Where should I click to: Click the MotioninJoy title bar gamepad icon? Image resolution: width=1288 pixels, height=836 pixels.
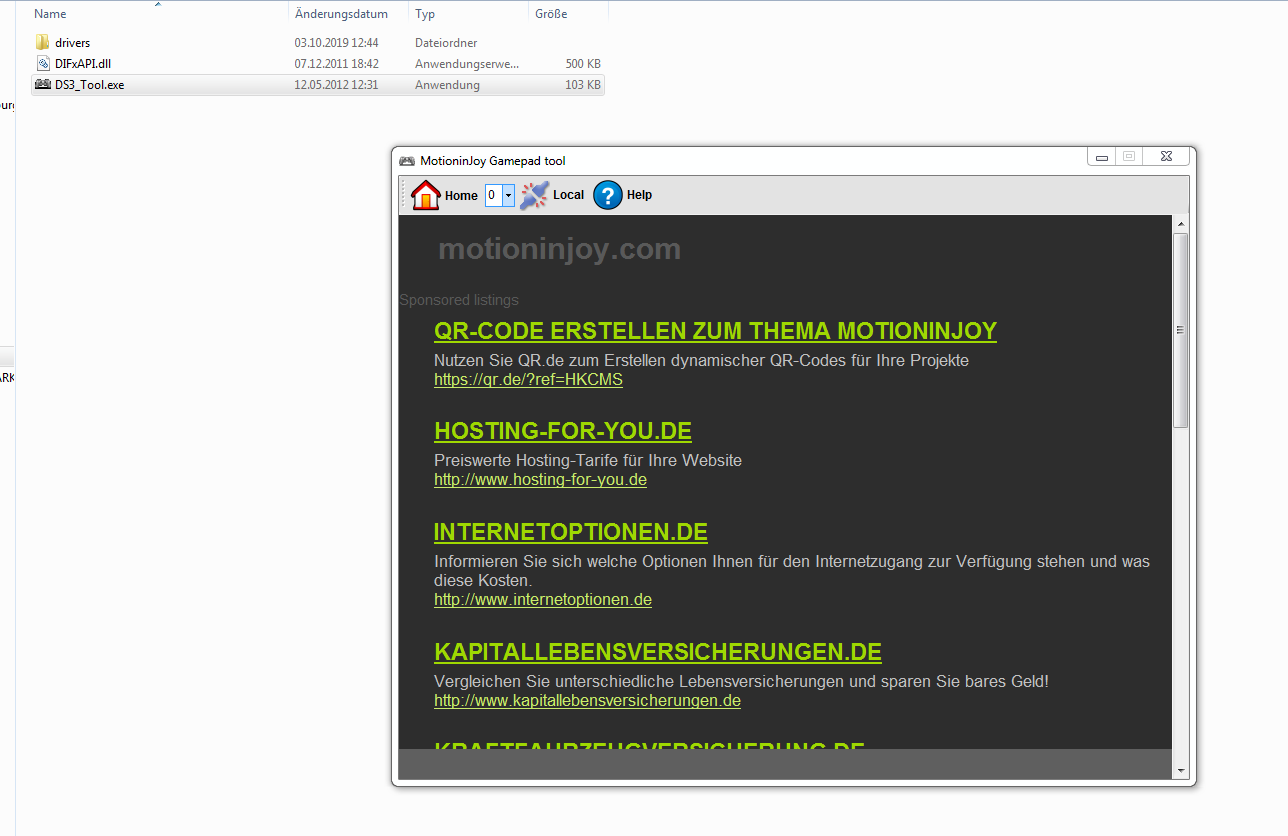pyautogui.click(x=407, y=161)
